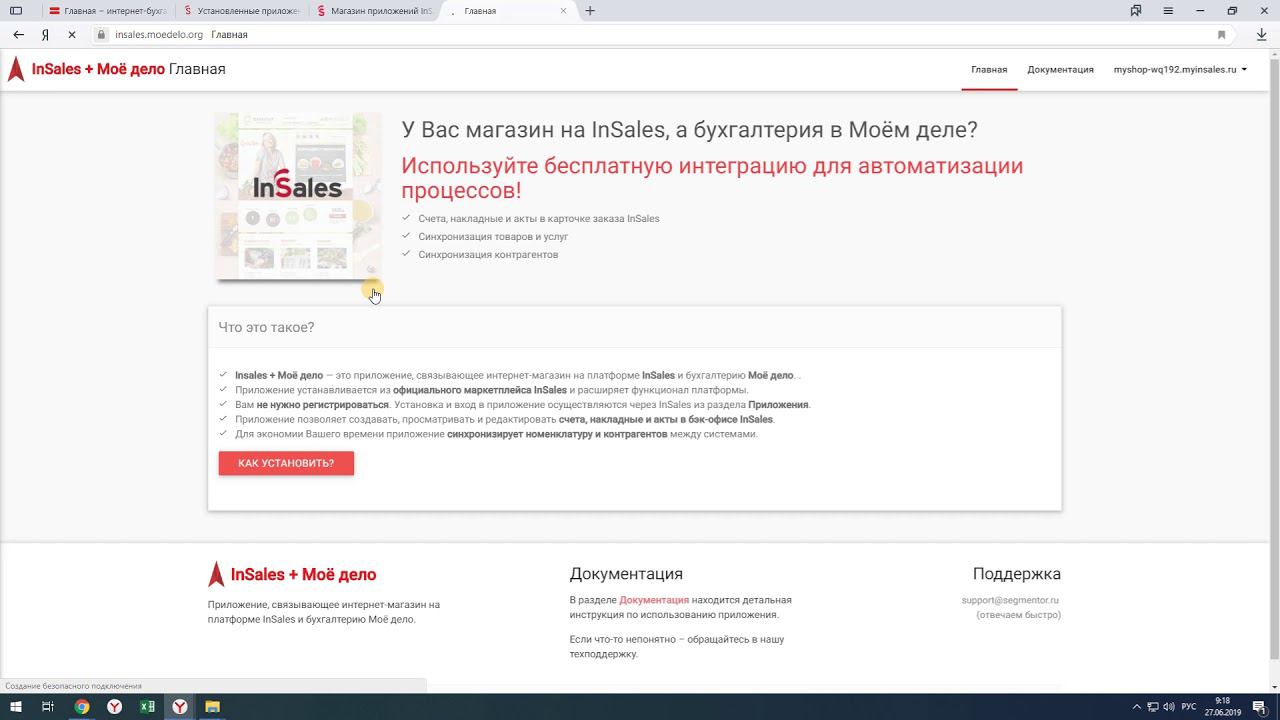The height and width of the screenshot is (720, 1280).
Task: Click the 'У Вас магазин на InSales' heading
Action: [689, 130]
